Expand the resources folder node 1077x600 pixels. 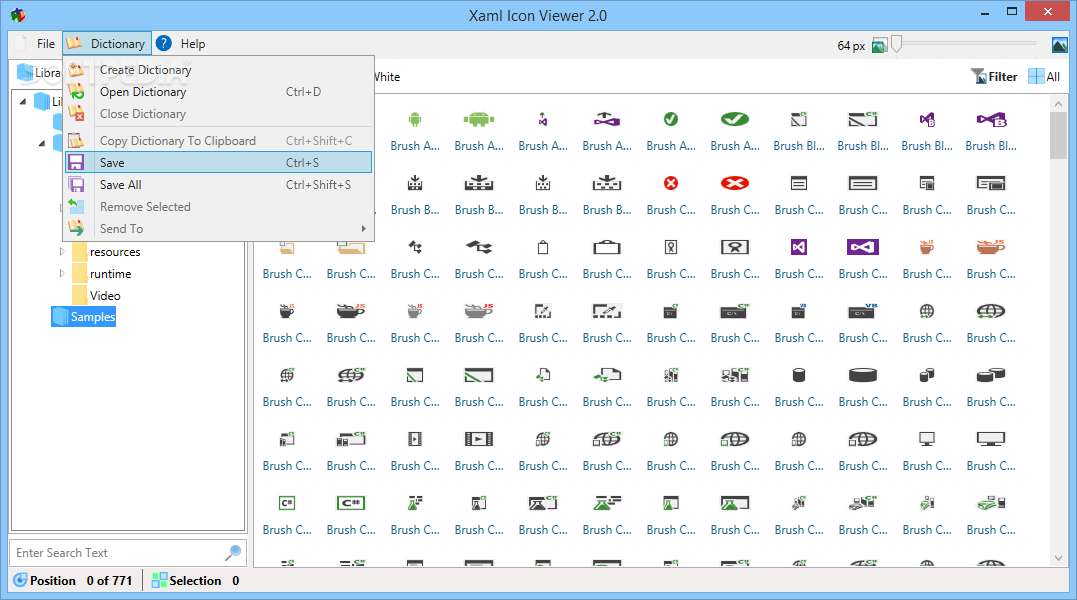pyautogui.click(x=62, y=252)
